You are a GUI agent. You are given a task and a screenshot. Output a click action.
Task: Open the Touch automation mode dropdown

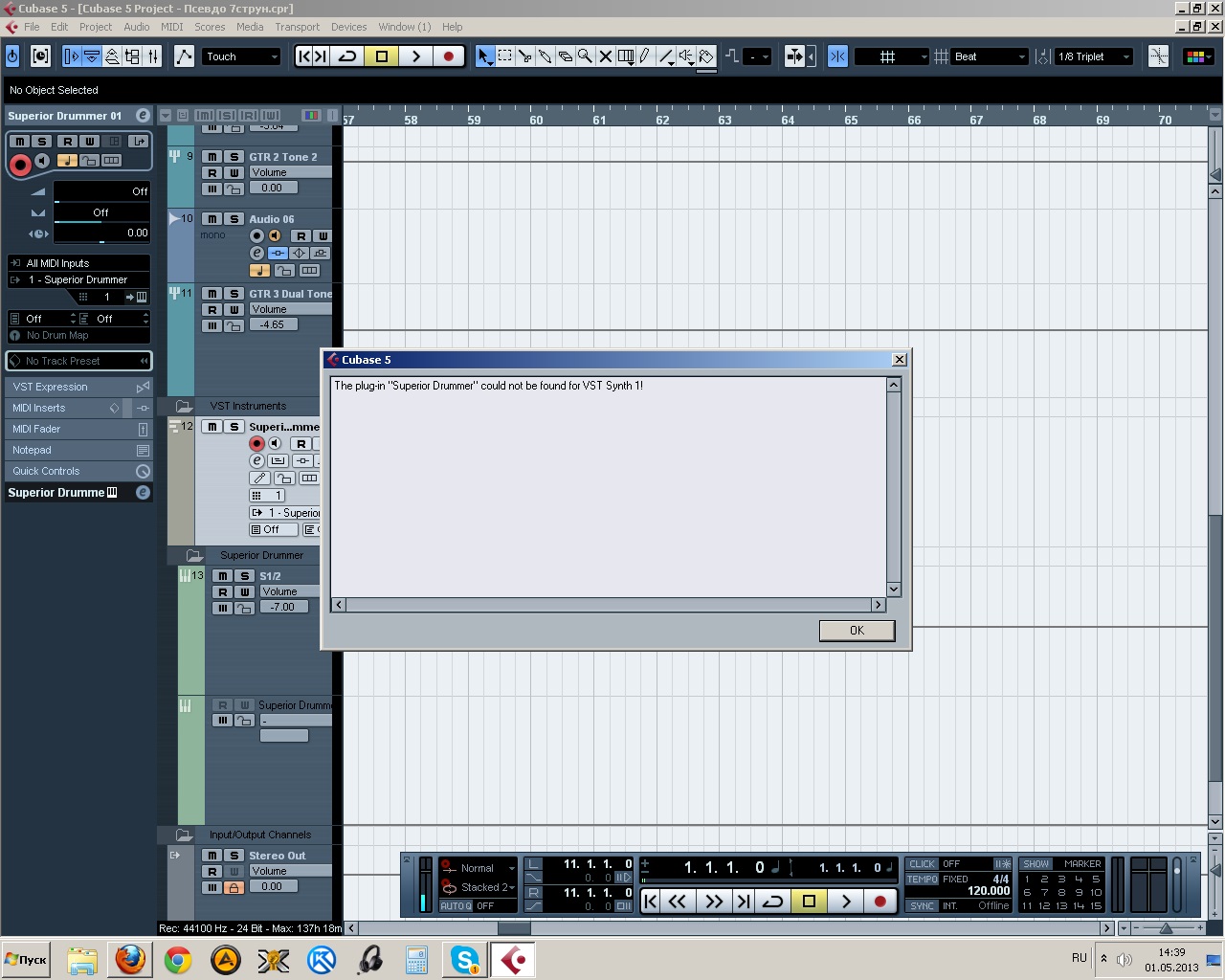241,56
